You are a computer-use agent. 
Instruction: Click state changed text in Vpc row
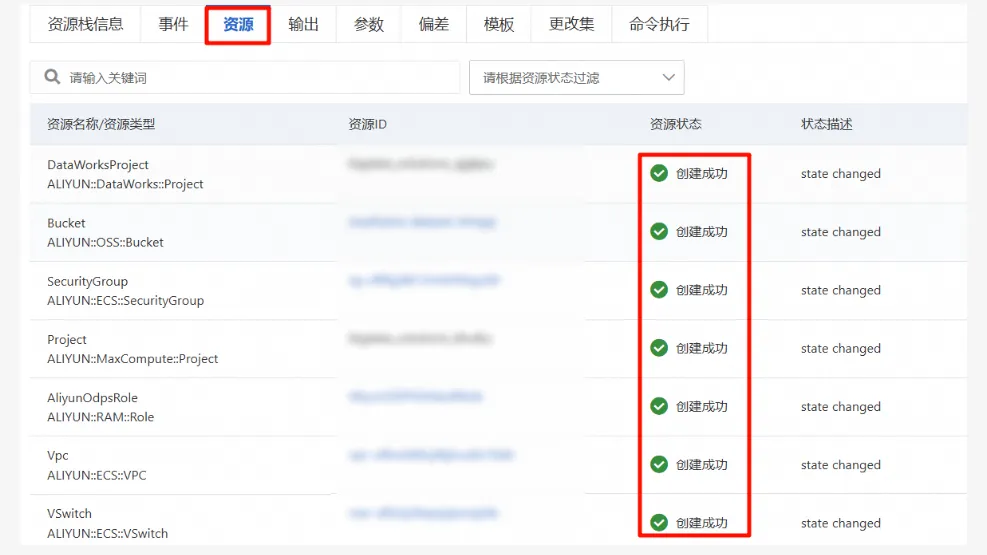840,464
